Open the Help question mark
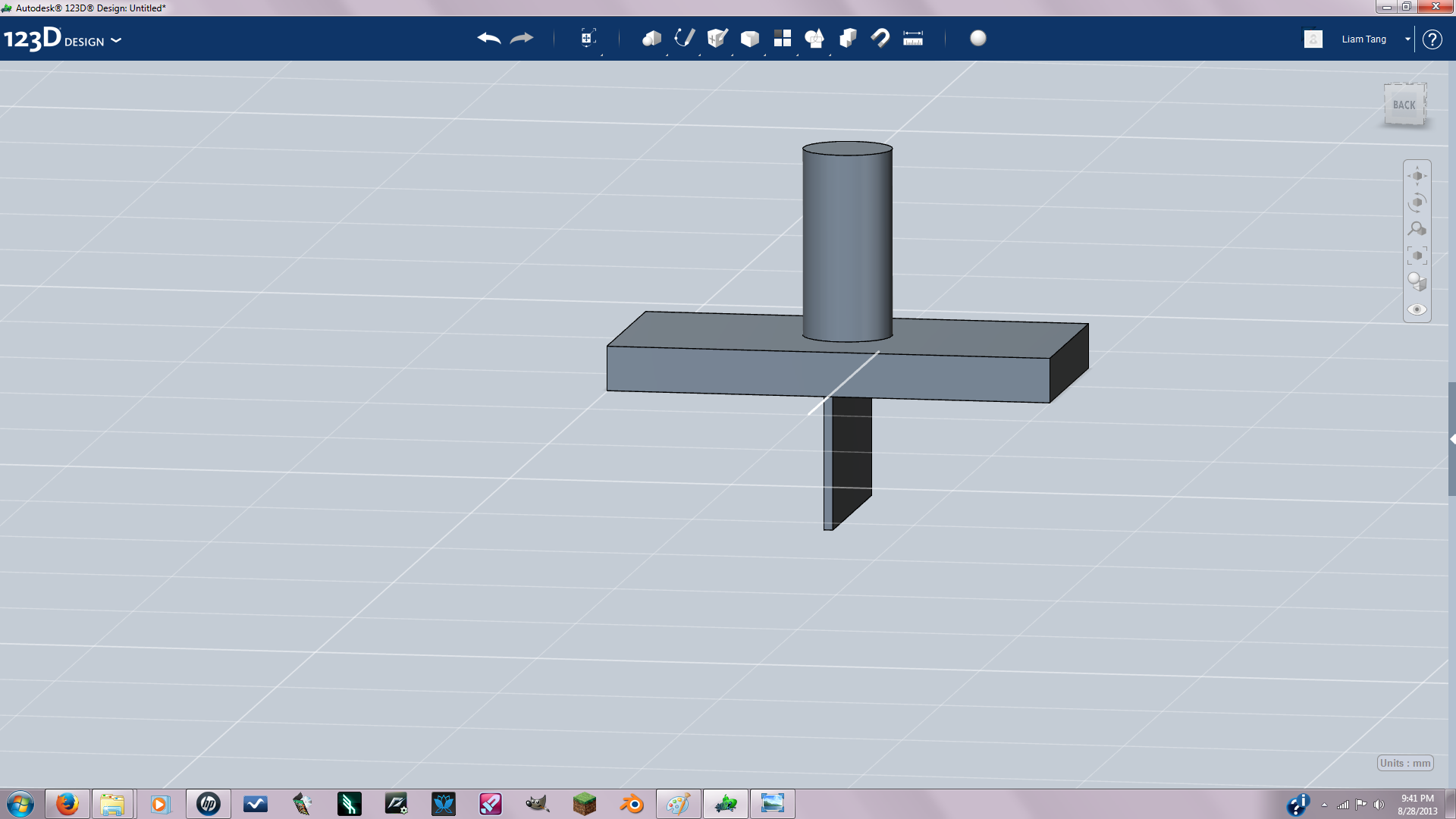This screenshot has width=1456, height=819. pos(1432,39)
